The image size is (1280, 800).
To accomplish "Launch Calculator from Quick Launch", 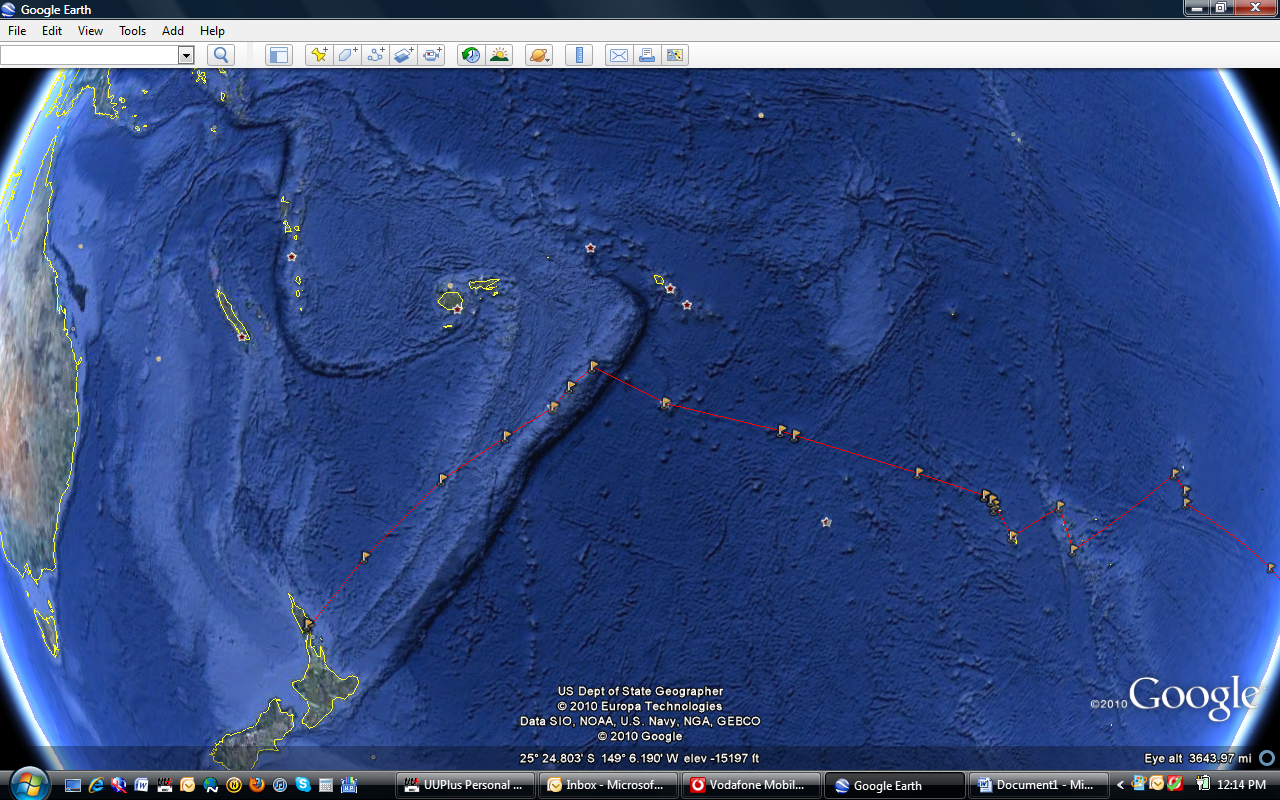I will [x=326, y=785].
